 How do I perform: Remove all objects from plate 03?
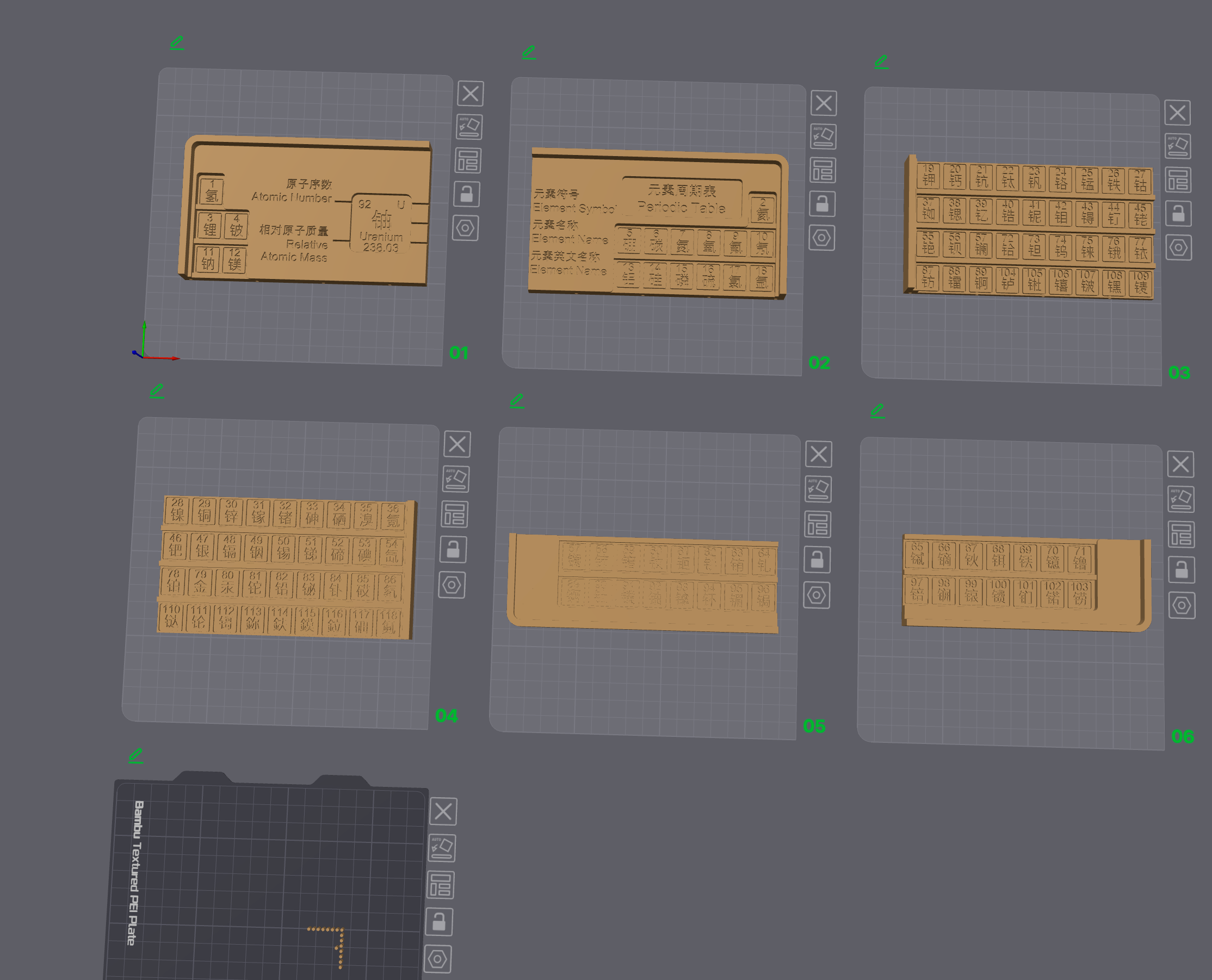(x=1178, y=113)
